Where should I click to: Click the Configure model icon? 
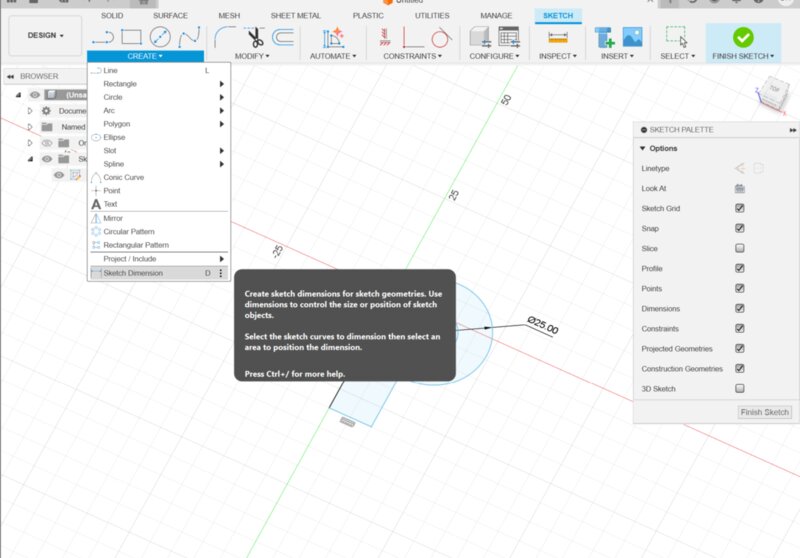(480, 37)
